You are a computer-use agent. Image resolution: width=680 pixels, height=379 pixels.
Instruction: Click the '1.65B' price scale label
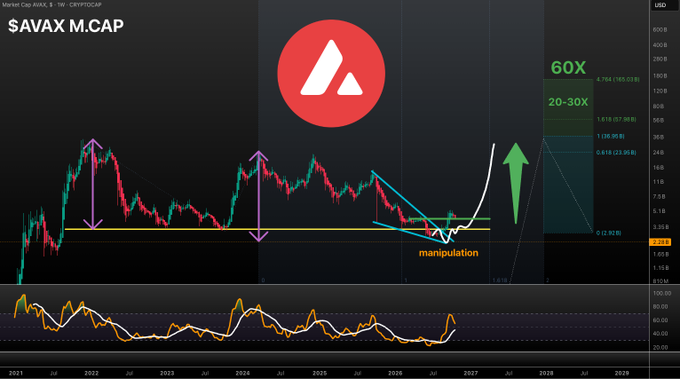(660, 254)
